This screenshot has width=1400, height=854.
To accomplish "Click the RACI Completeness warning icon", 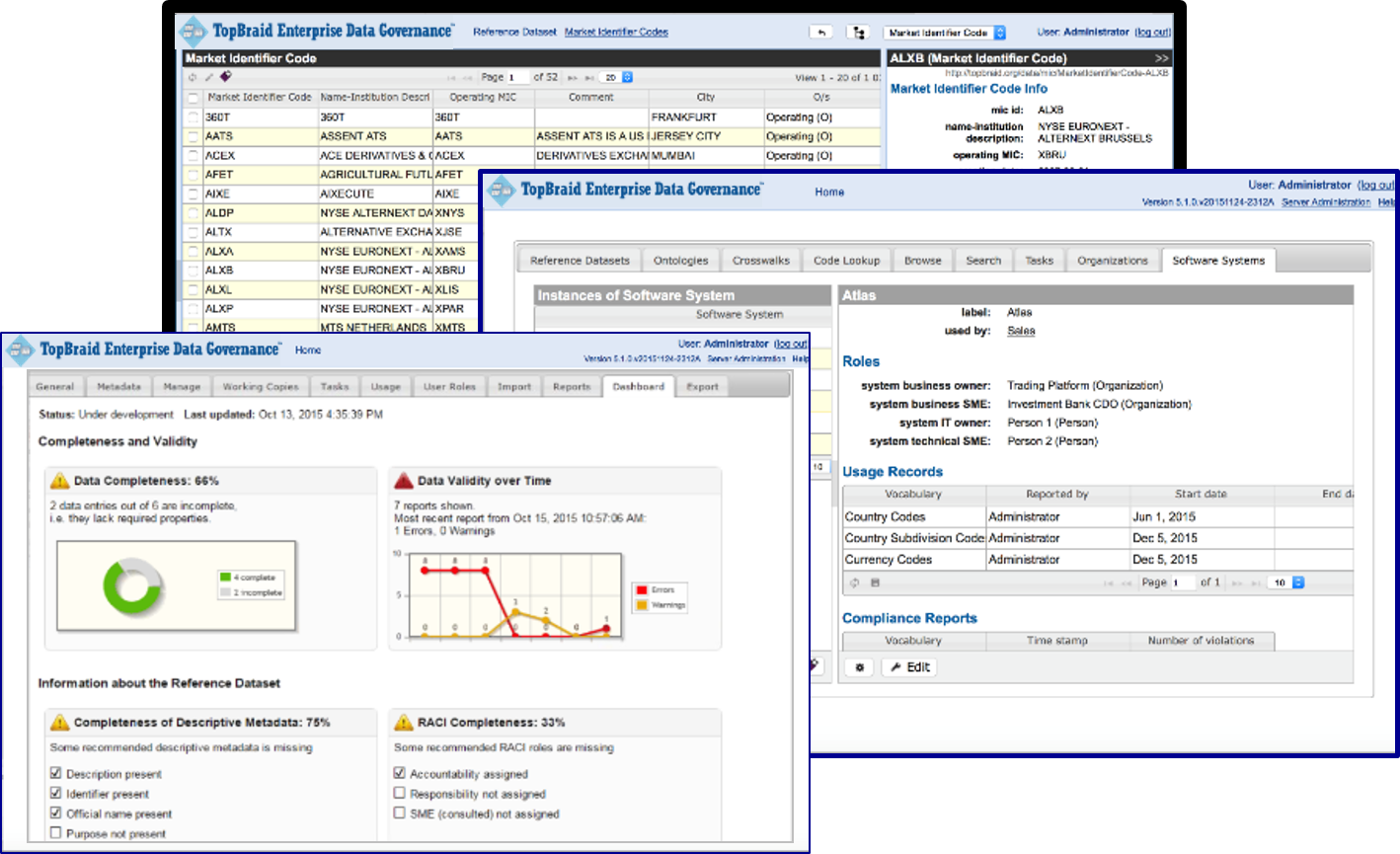I will (x=403, y=723).
